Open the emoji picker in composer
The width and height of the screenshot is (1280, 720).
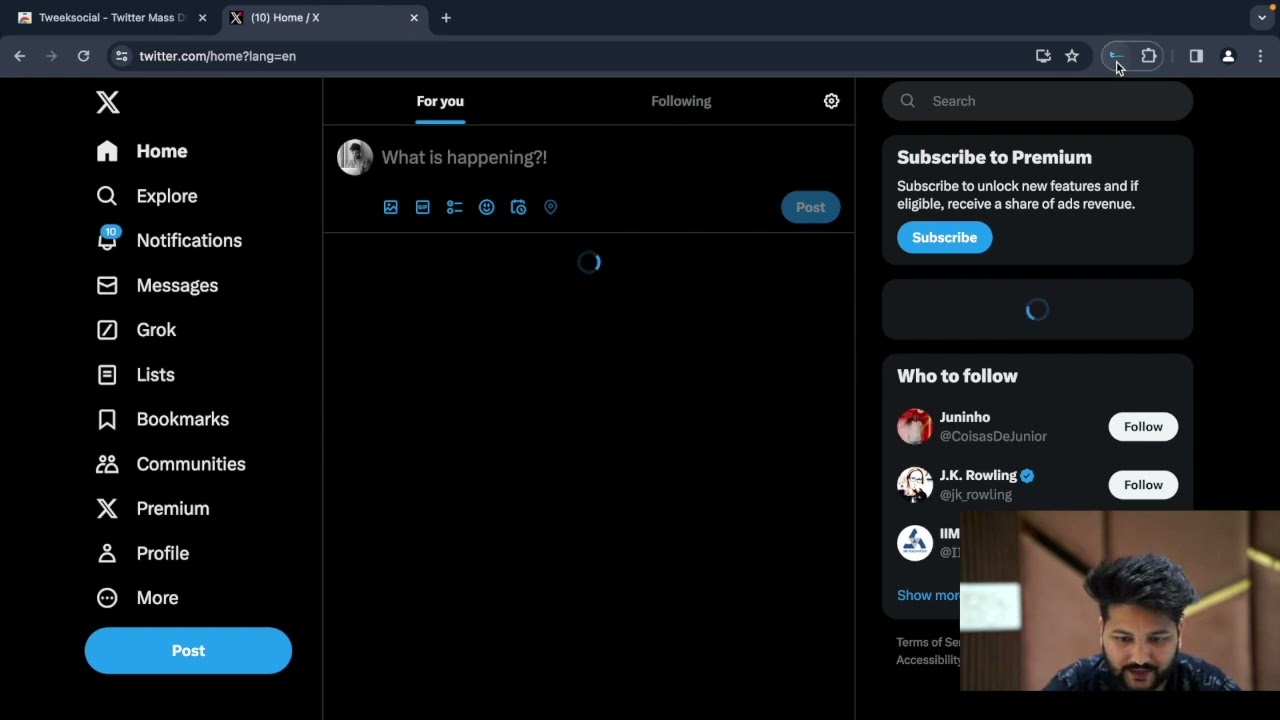pyautogui.click(x=487, y=207)
